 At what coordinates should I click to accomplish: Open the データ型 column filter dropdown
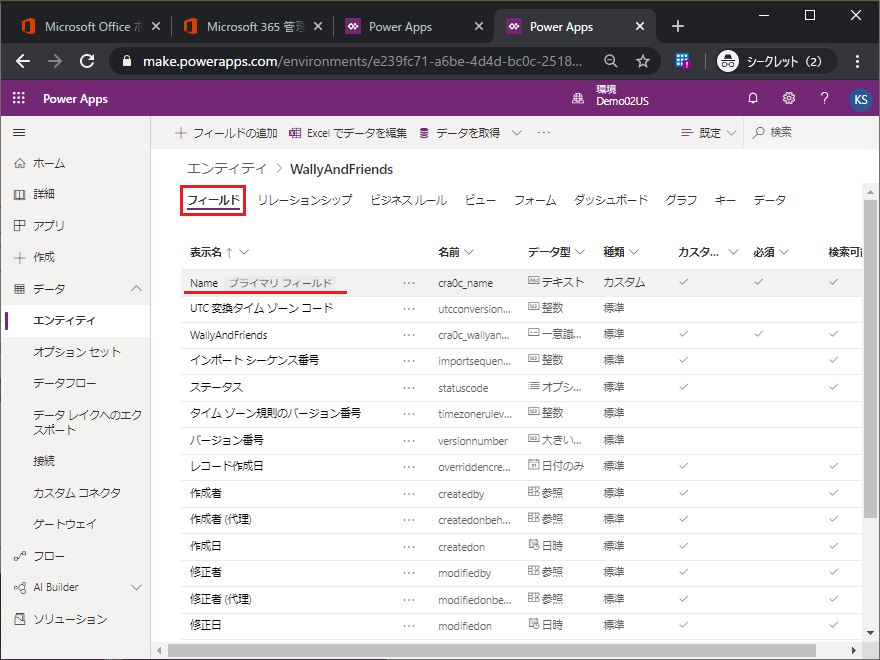[580, 252]
